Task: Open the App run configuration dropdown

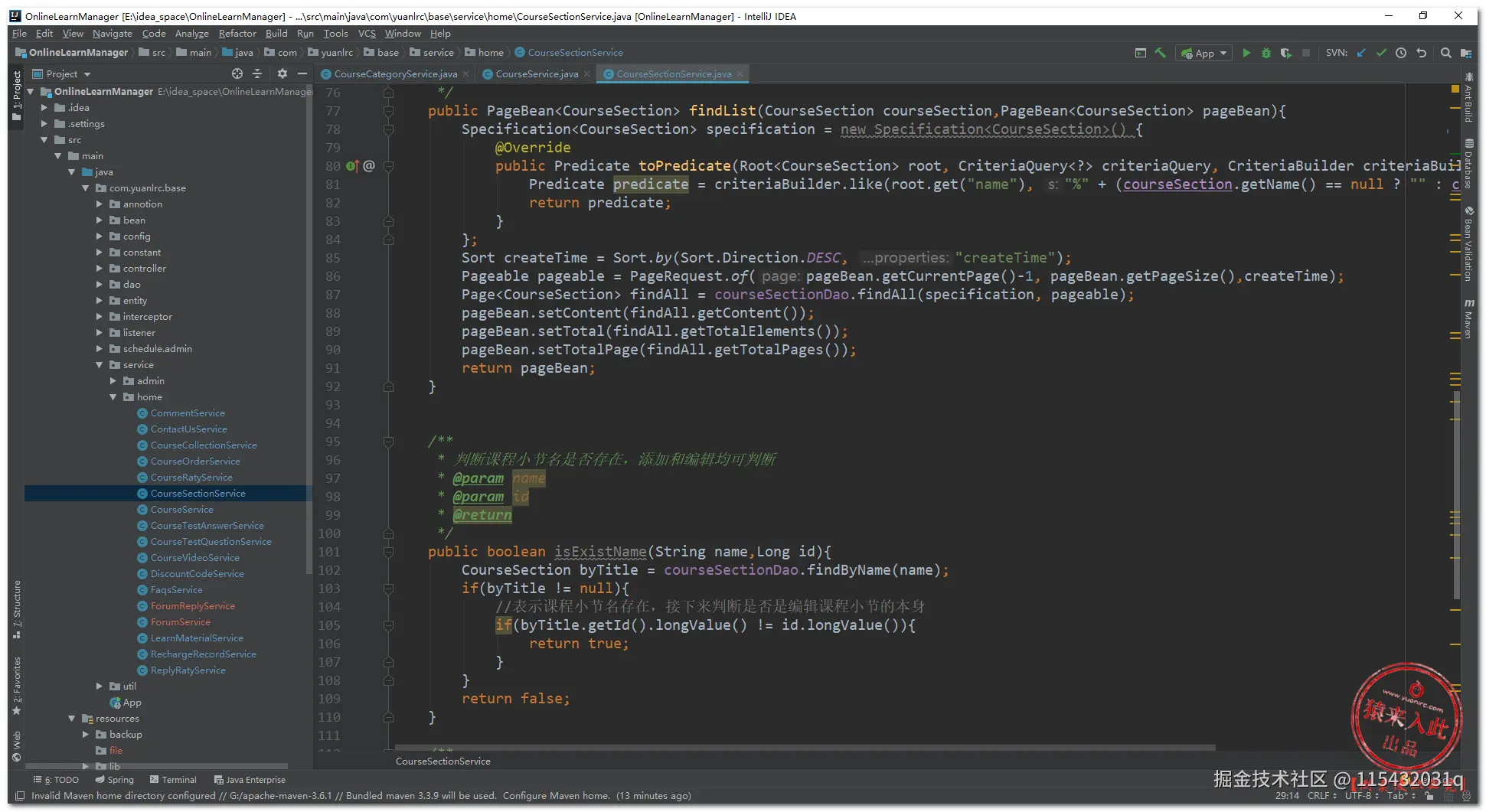Action: click(x=1204, y=53)
